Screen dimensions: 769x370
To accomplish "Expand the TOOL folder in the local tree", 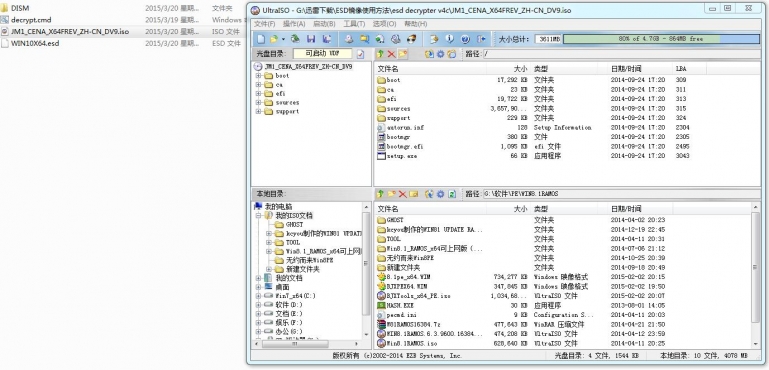I will tap(269, 242).
